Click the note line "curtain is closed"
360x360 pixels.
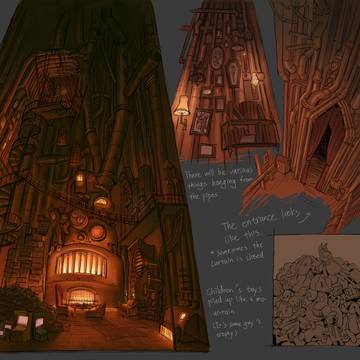coord(237,259)
